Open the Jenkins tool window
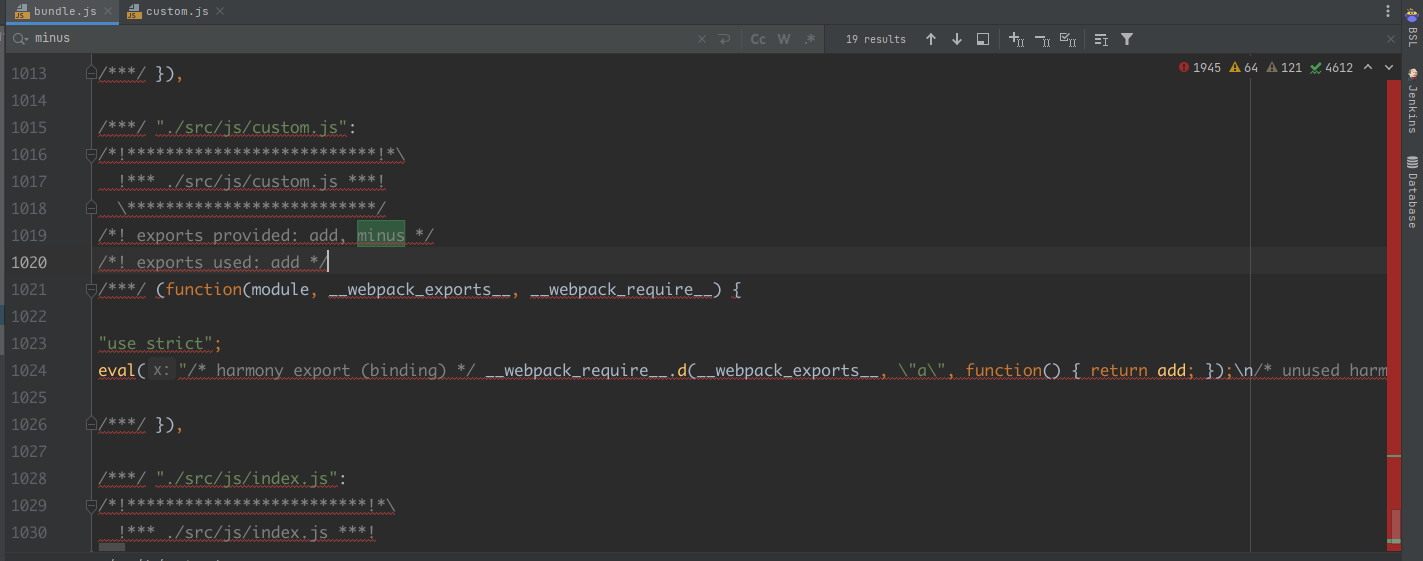Viewport: 1423px width, 561px height. coord(1412,101)
